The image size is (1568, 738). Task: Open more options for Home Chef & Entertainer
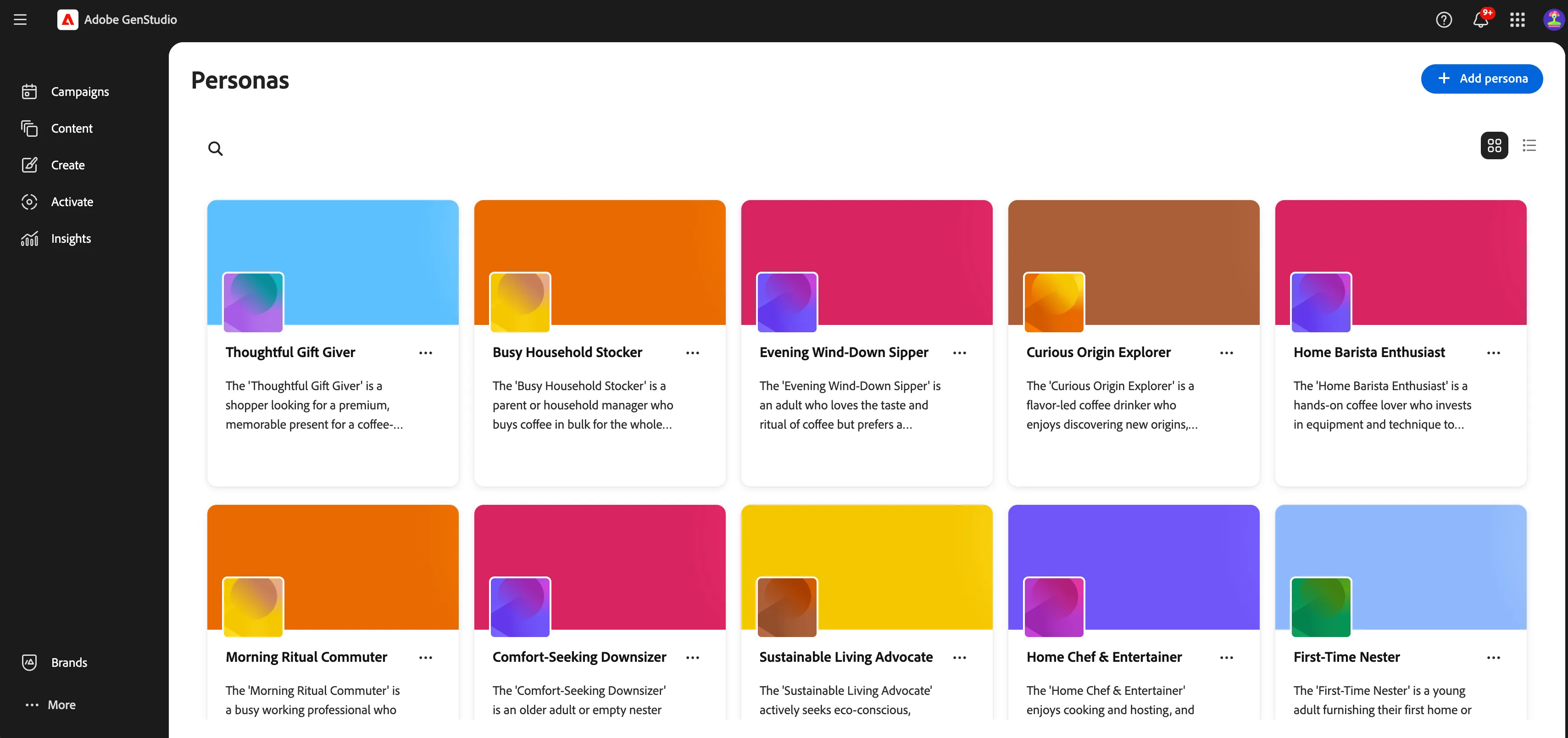(1227, 658)
